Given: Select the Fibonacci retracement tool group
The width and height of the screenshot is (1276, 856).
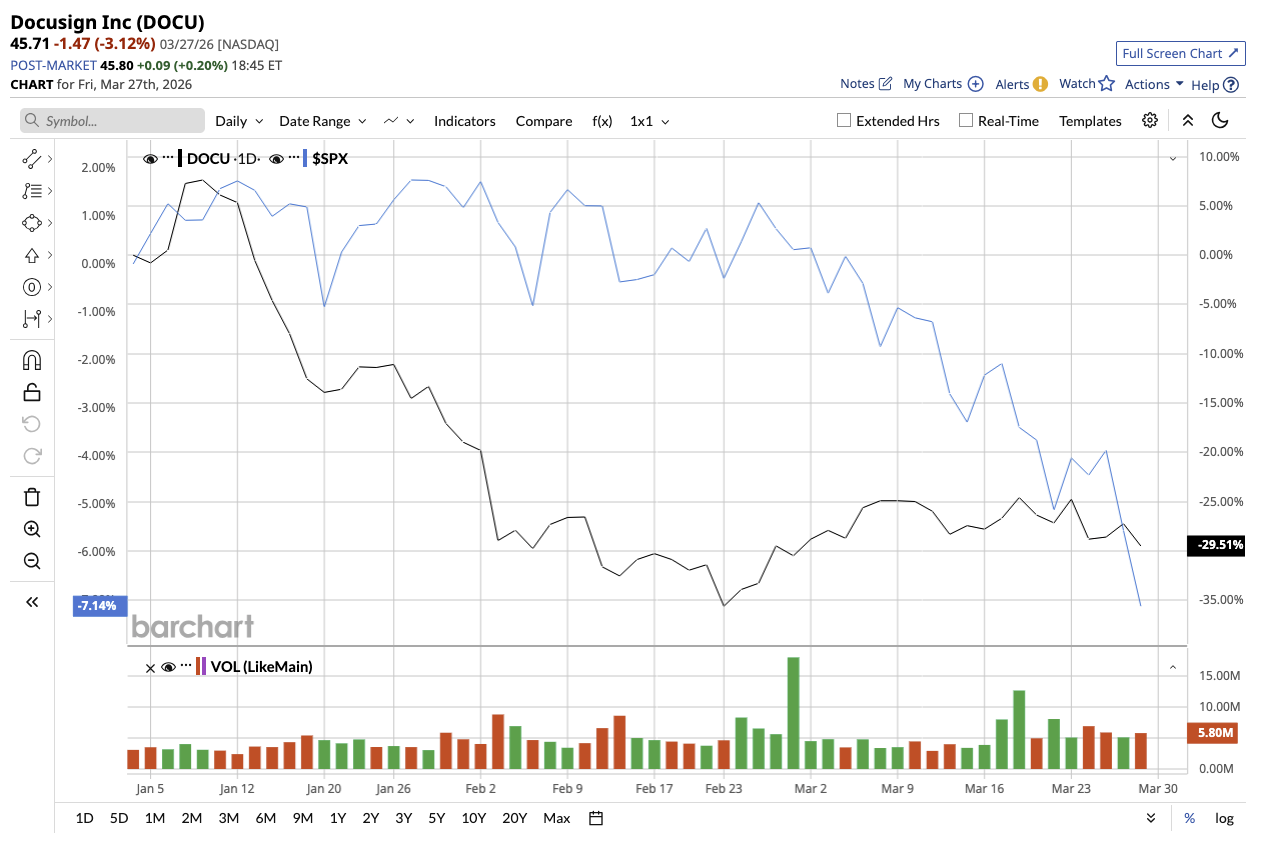Looking at the screenshot, I should pos(32,190).
